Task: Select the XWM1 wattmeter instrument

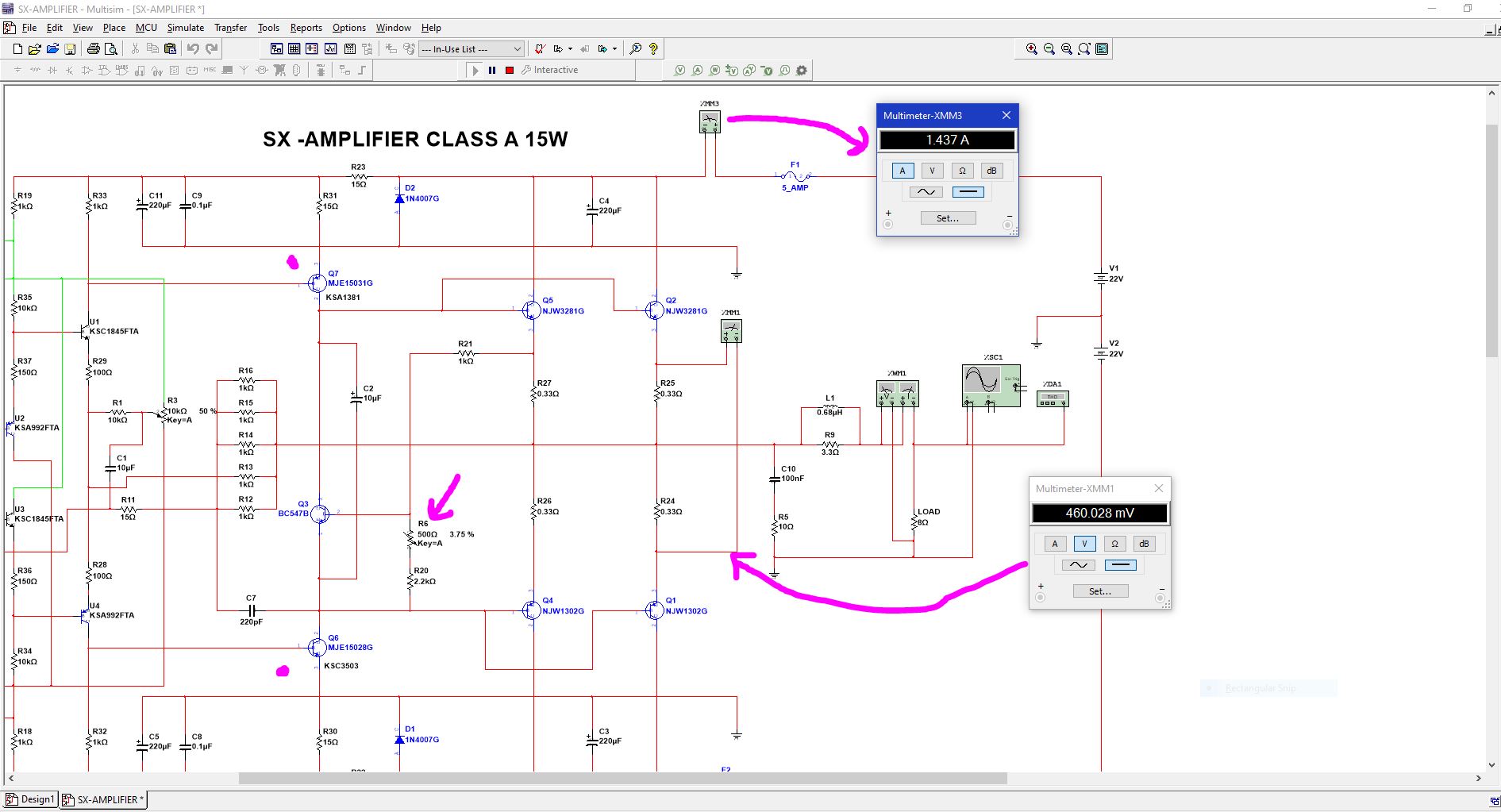Action: [898, 393]
